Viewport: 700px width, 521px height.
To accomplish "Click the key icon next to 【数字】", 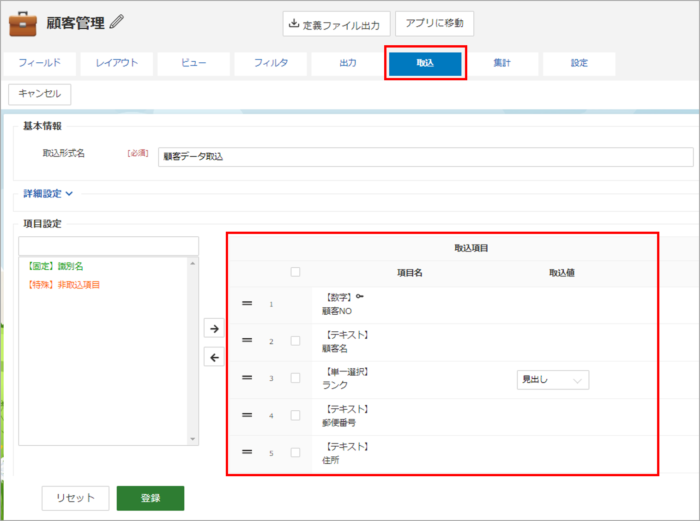I will coord(360,296).
